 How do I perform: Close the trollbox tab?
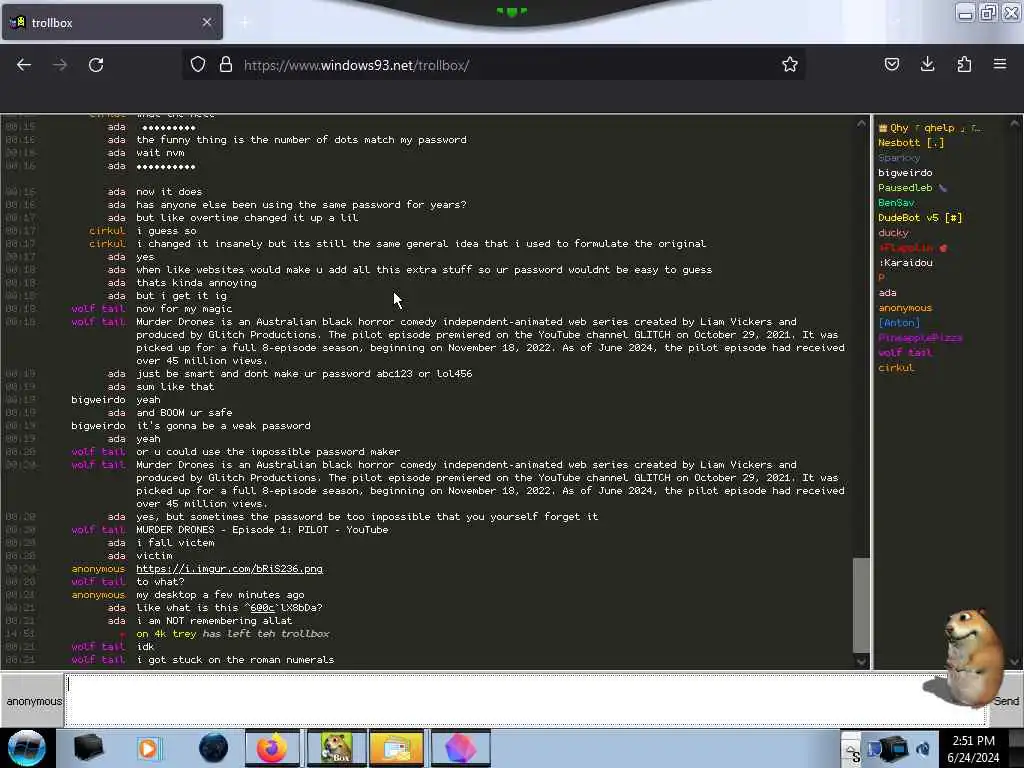(x=206, y=22)
